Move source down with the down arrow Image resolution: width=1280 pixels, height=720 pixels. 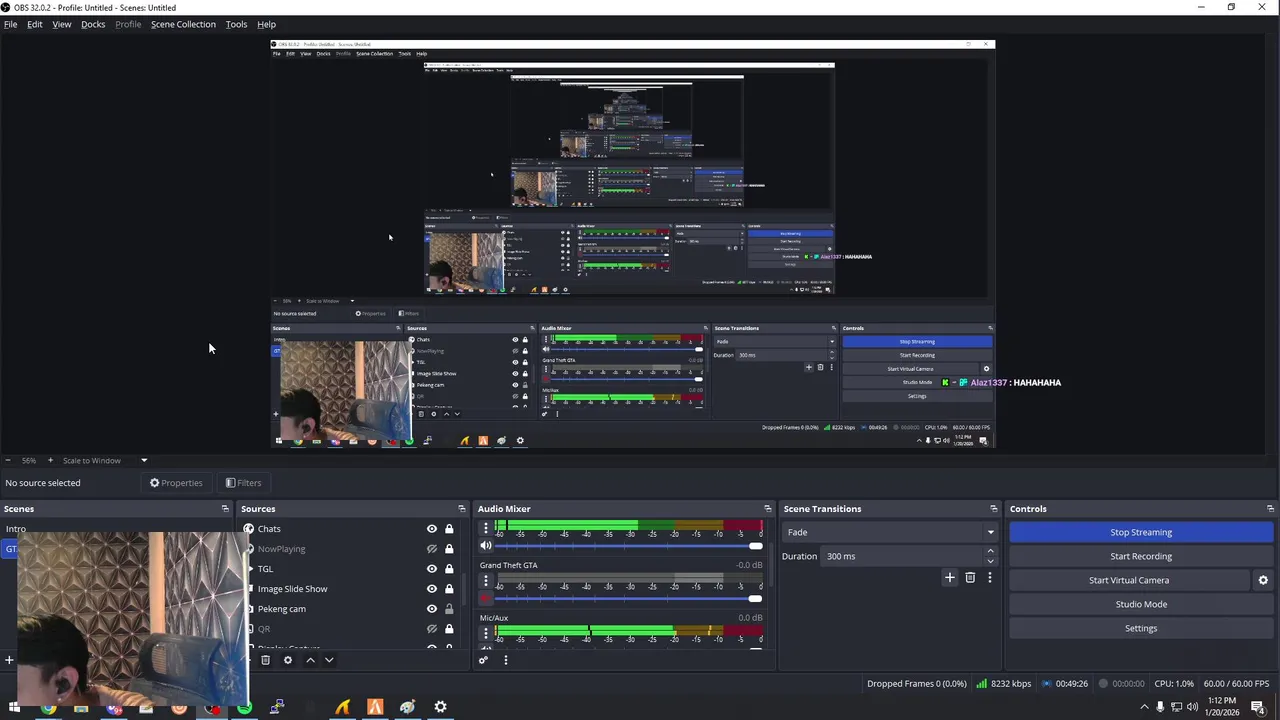(329, 660)
